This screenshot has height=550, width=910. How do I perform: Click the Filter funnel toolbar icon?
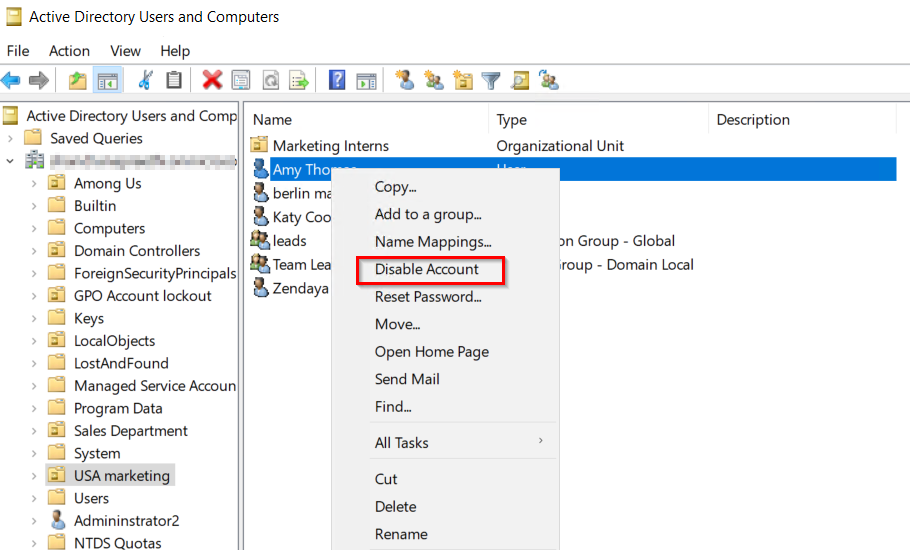[x=490, y=81]
